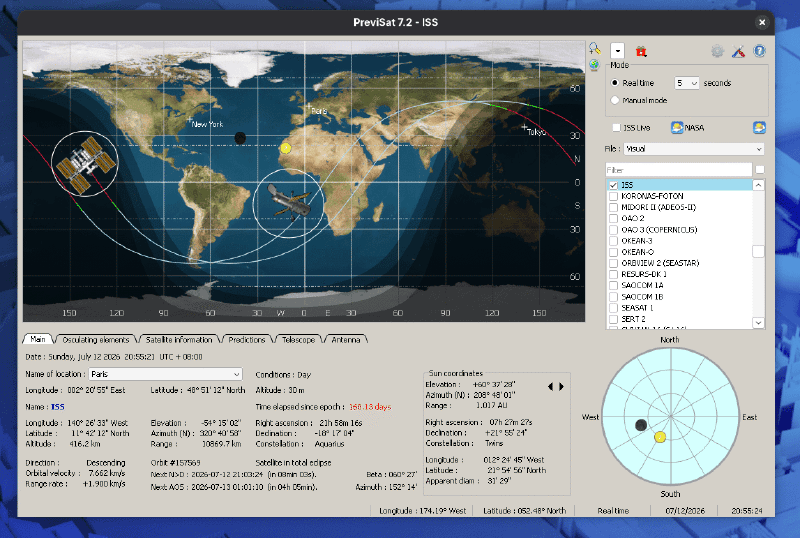Check the MIDORI II (ADEOS-II) checkbox
The height and width of the screenshot is (538, 800).
613,207
